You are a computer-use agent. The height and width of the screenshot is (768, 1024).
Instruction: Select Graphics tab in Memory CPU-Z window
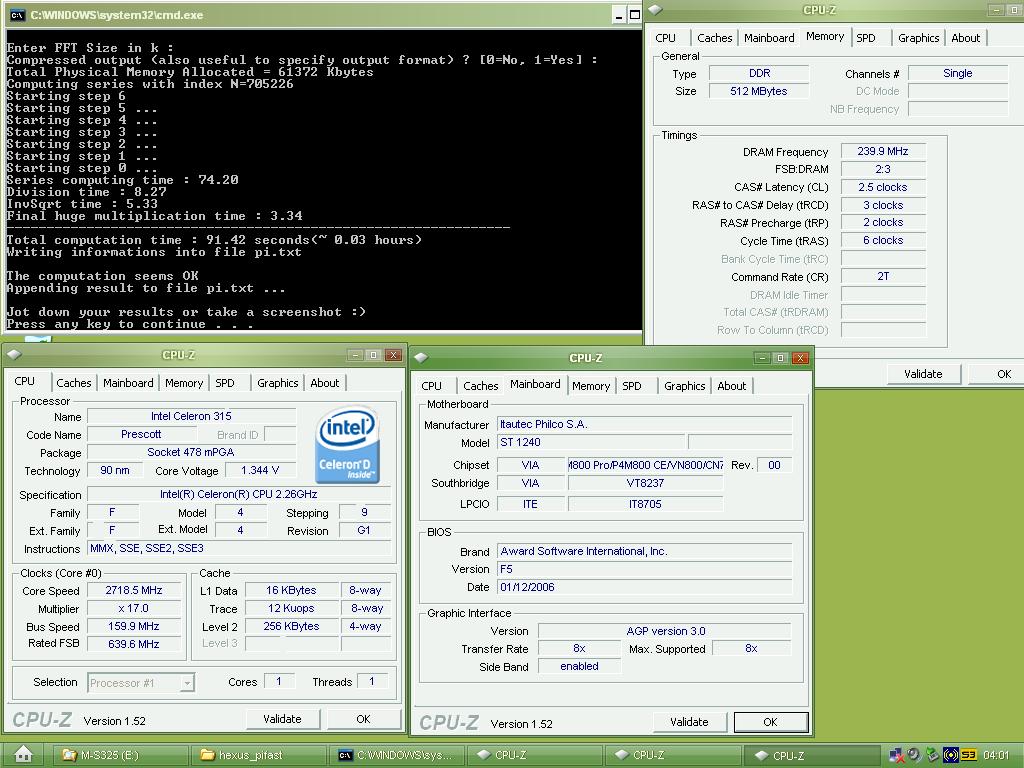point(918,38)
